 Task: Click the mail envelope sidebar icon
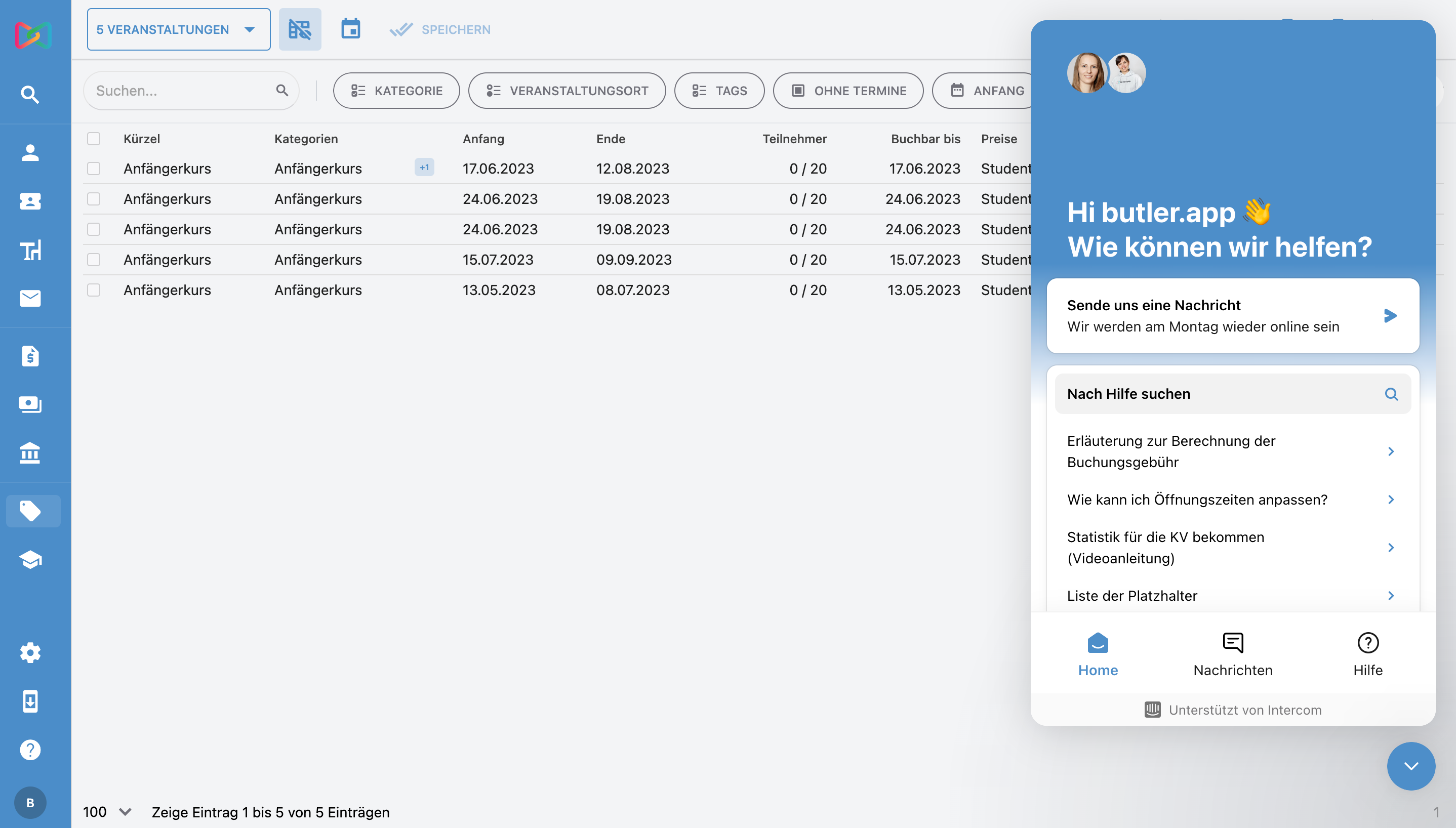tap(30, 298)
